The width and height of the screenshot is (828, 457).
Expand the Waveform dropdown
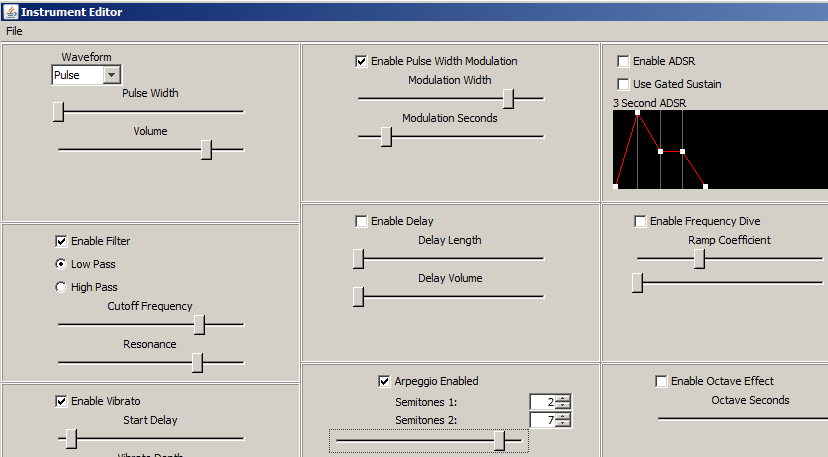[111, 75]
